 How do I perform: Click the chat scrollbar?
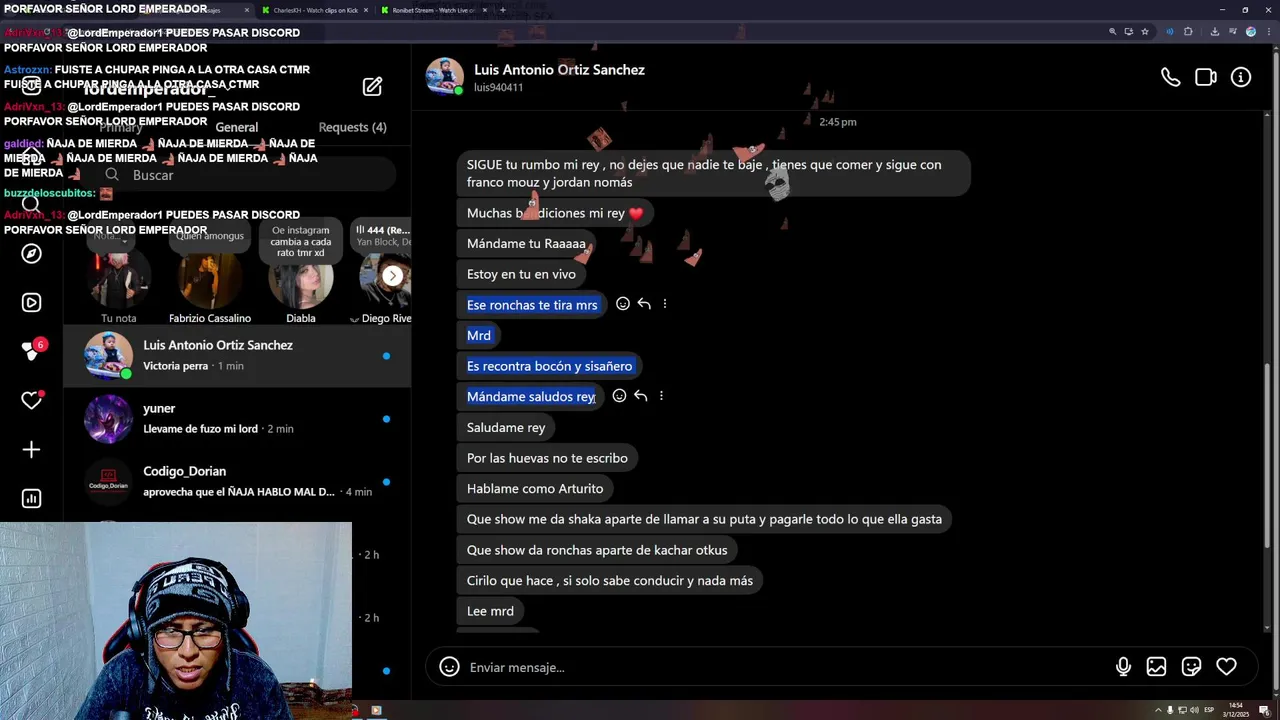(x=1268, y=455)
